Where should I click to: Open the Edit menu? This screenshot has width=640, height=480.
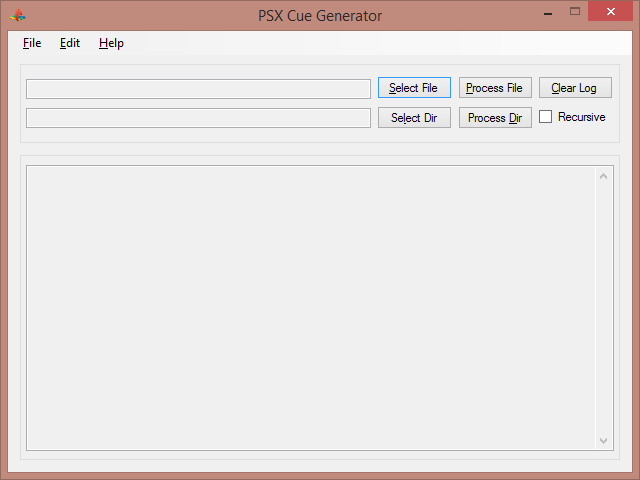(70, 43)
